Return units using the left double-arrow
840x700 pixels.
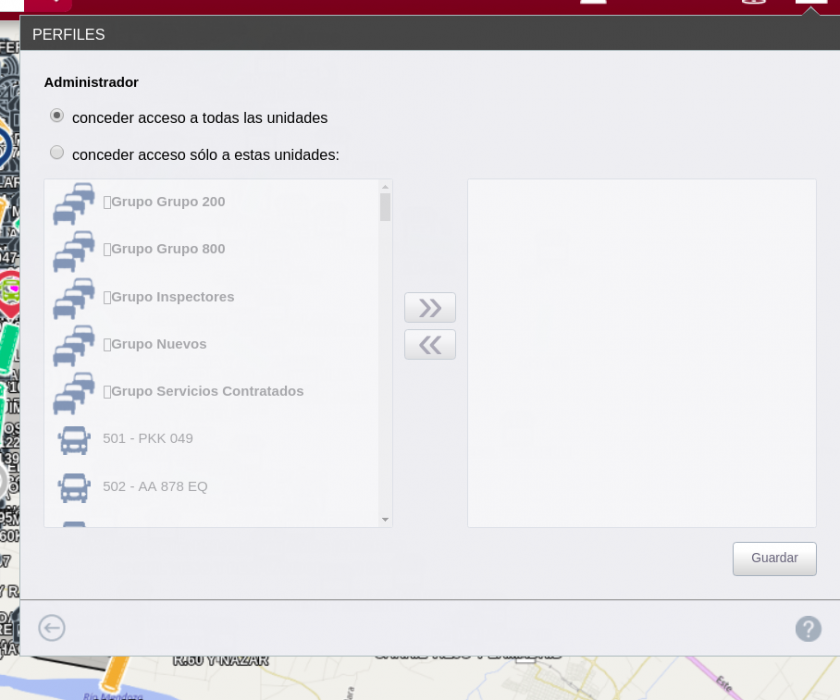(x=429, y=344)
